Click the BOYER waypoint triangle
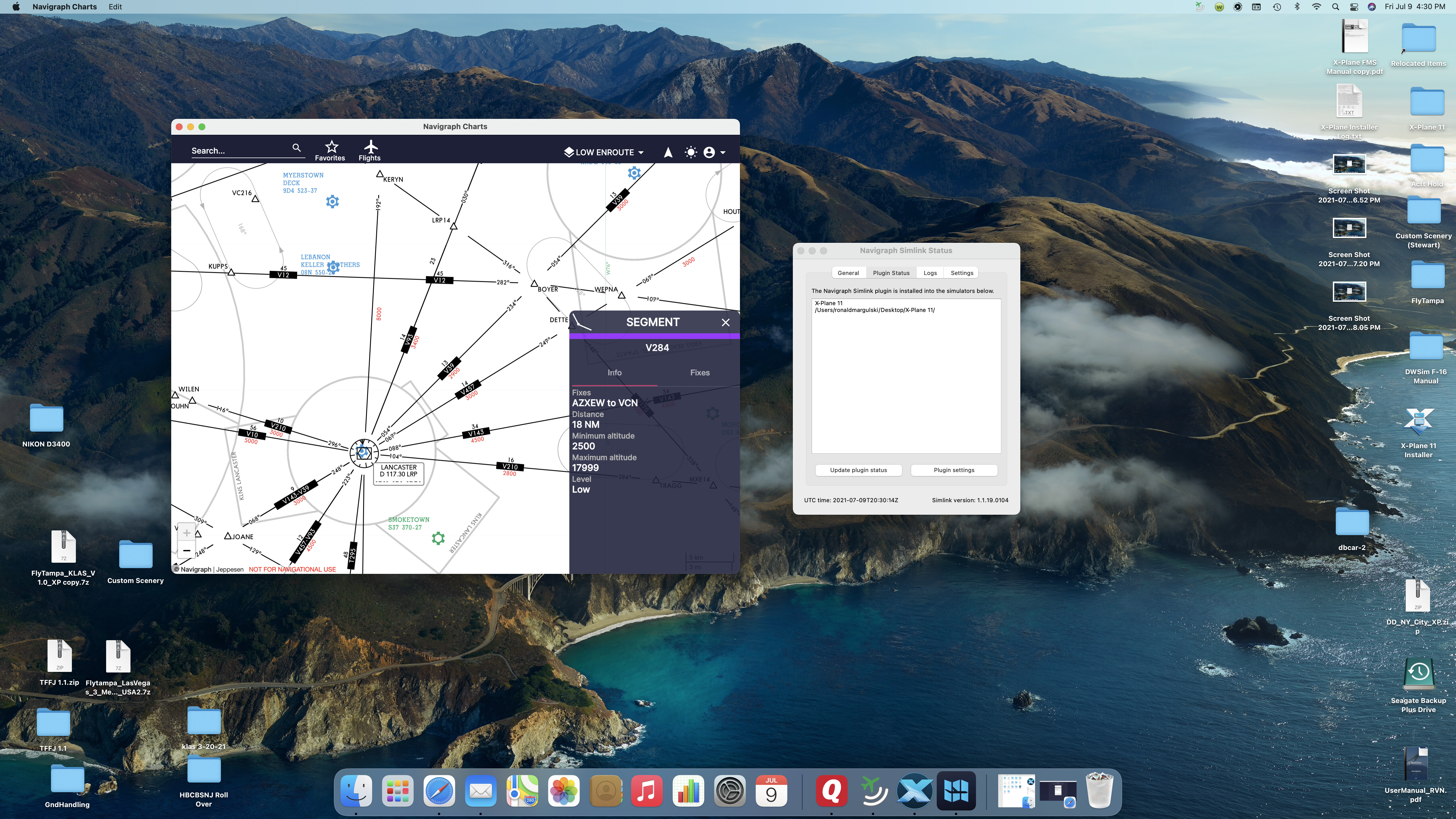The image size is (1456, 819). pos(534,283)
